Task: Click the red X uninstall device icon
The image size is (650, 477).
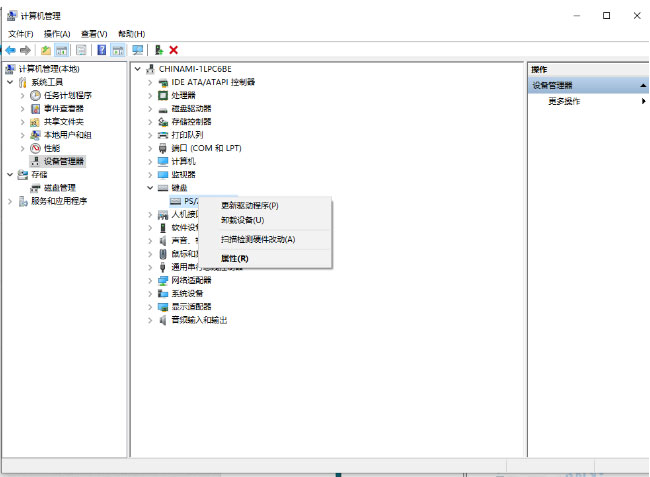Action: [x=174, y=50]
